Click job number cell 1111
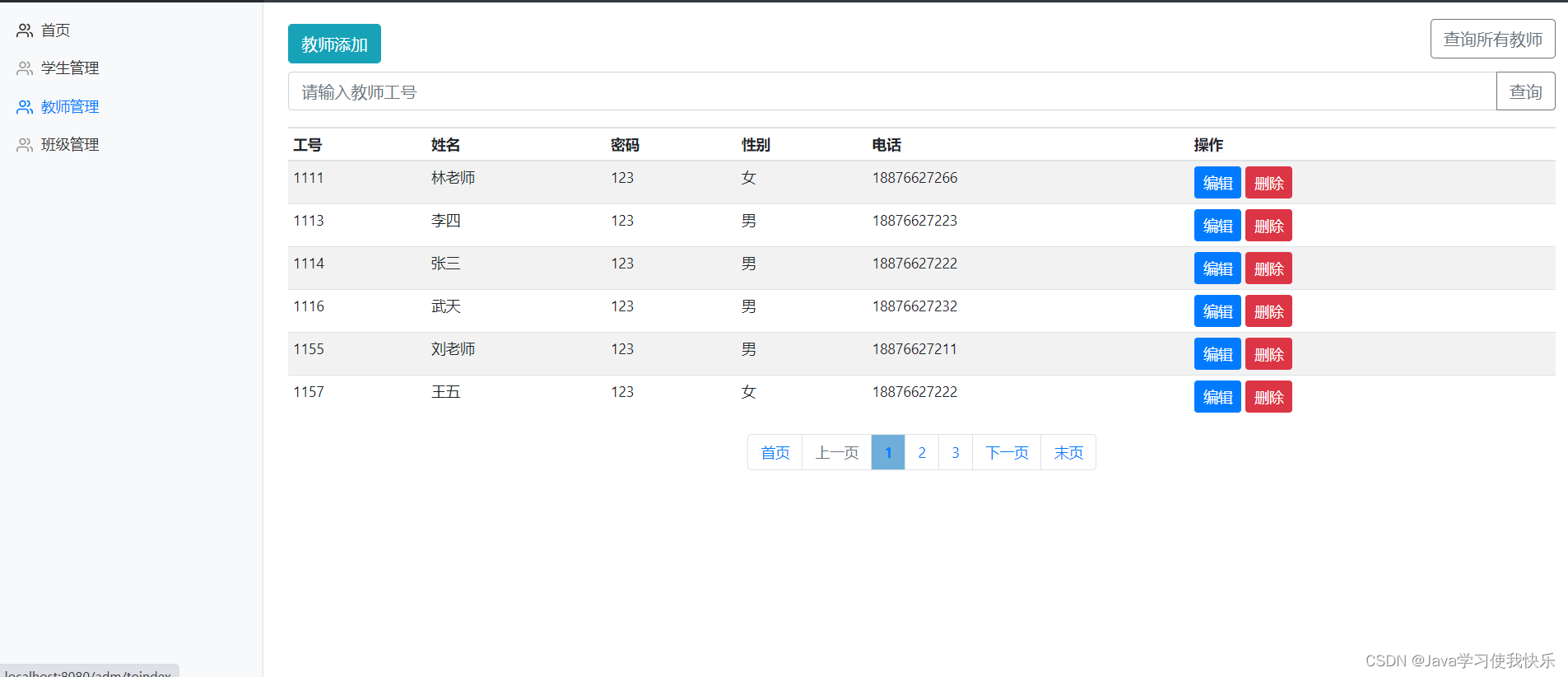This screenshot has width=1568, height=677. (309, 178)
